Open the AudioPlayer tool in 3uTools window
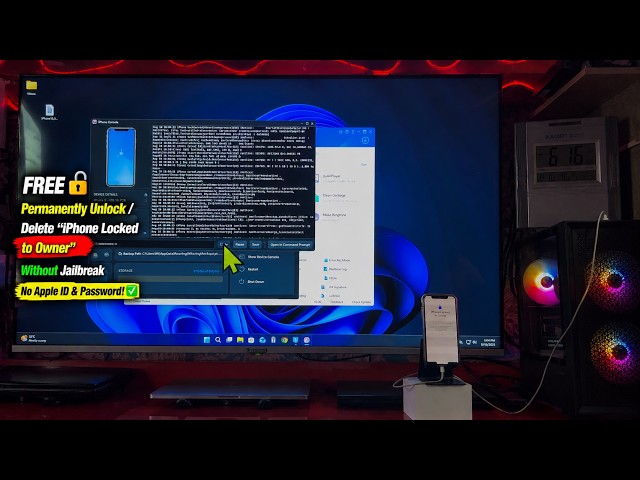The height and width of the screenshot is (480, 640). pos(337,178)
